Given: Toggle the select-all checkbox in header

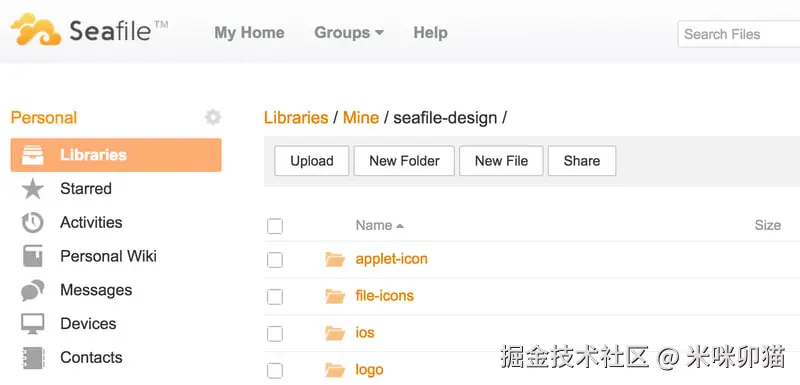Looking at the screenshot, I should (275, 226).
